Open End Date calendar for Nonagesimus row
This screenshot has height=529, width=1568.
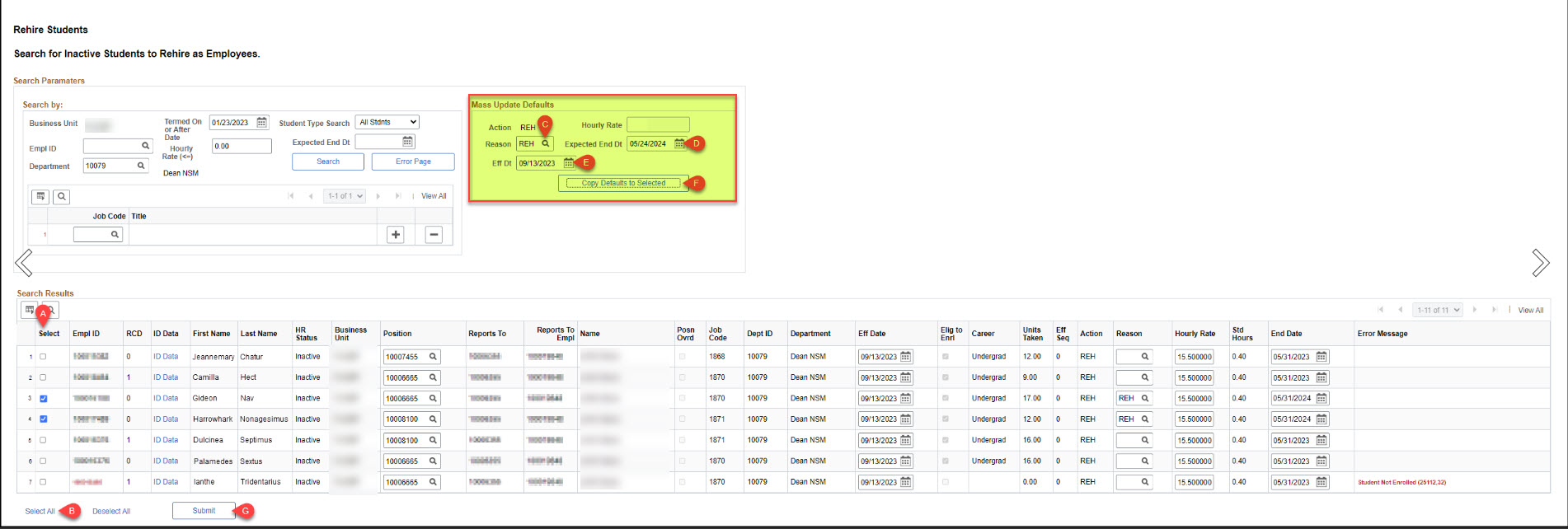point(1322,419)
